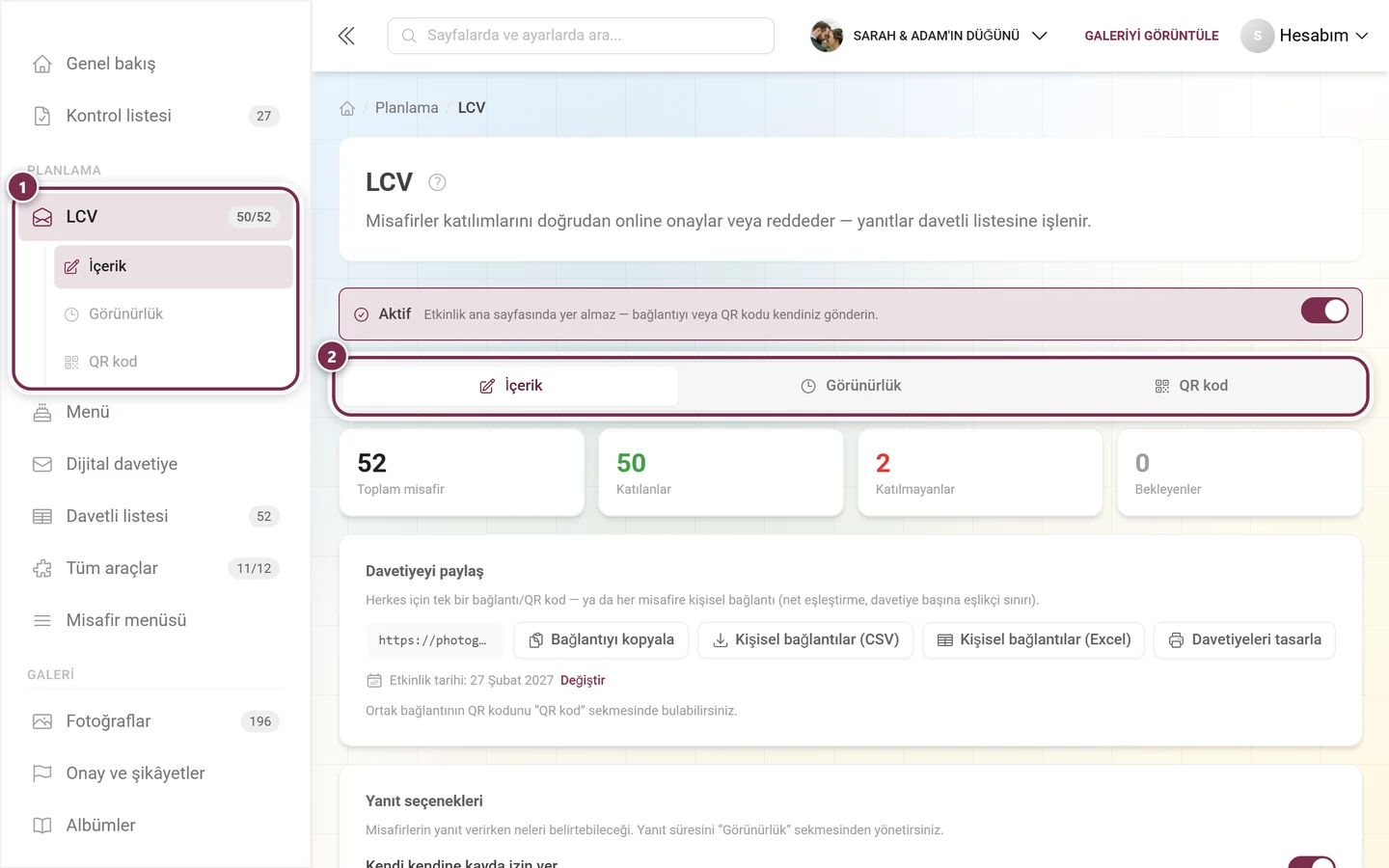Click the Albümler book icon

point(42,826)
